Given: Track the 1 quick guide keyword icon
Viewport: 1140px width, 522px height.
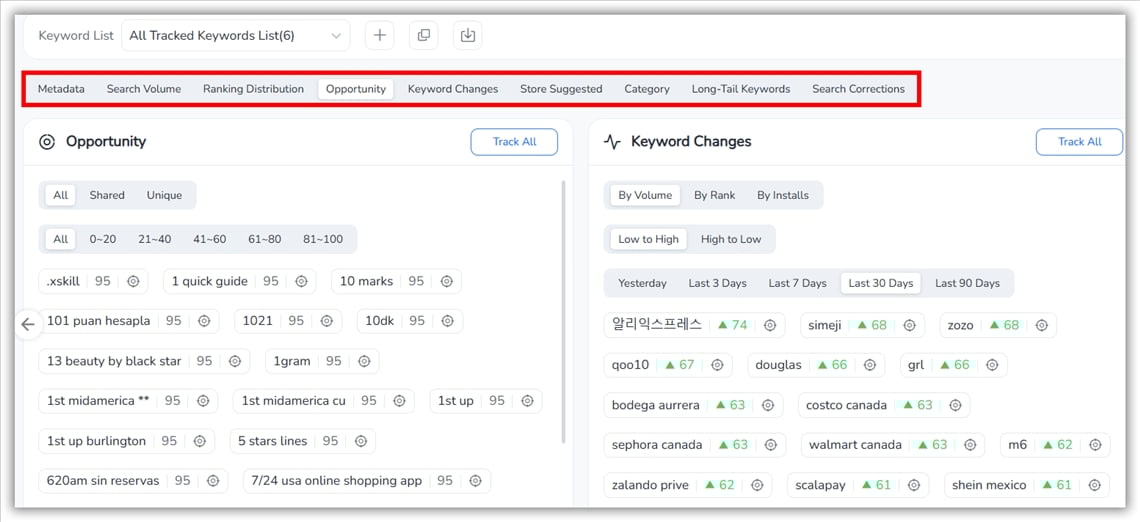Looking at the screenshot, I should point(301,281).
